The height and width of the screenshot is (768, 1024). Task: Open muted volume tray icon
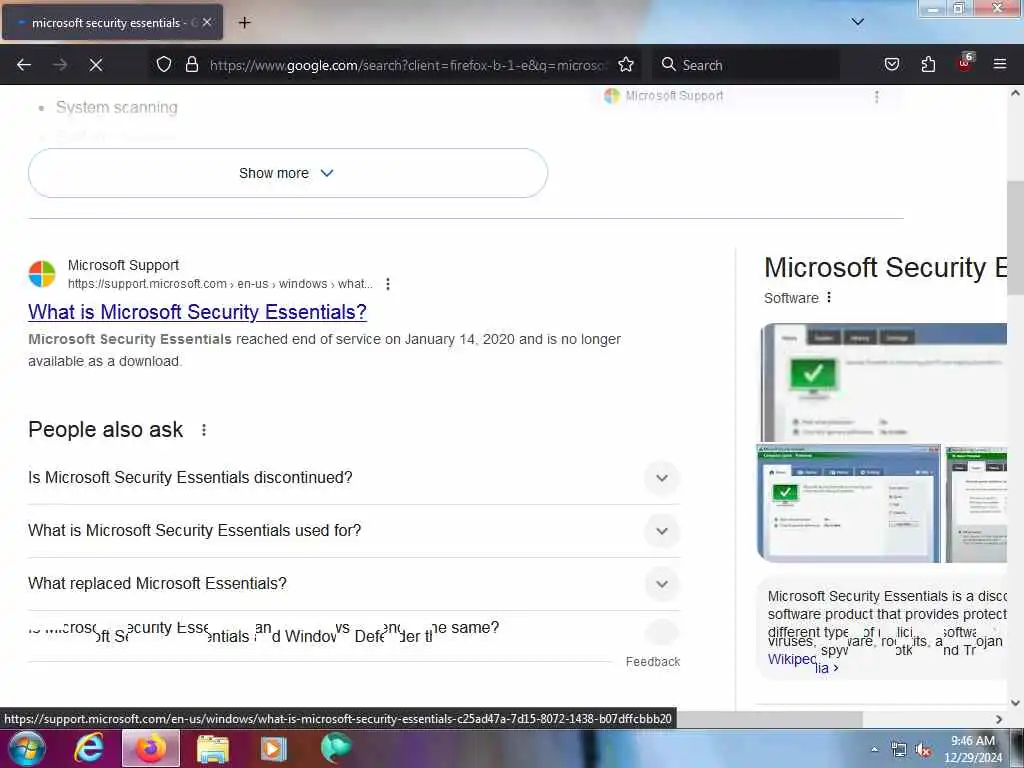[923, 750]
